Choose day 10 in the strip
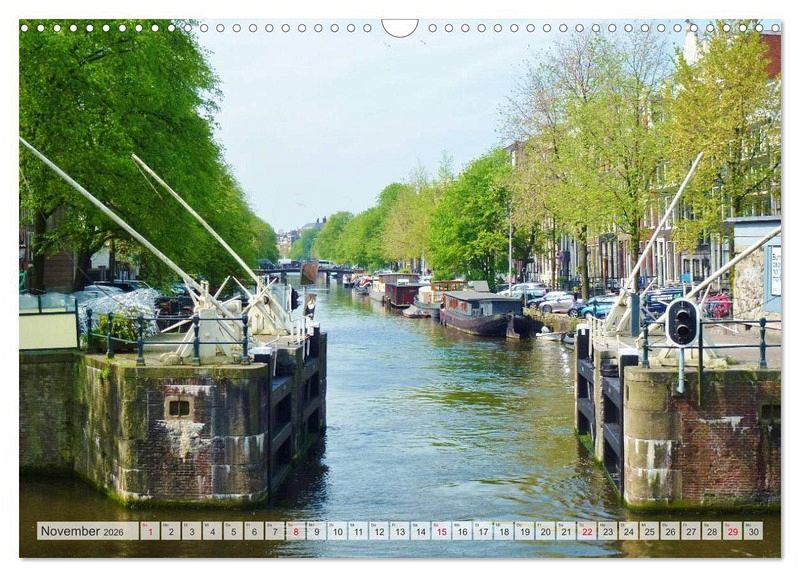The height and width of the screenshot is (577, 800). pyautogui.click(x=338, y=531)
